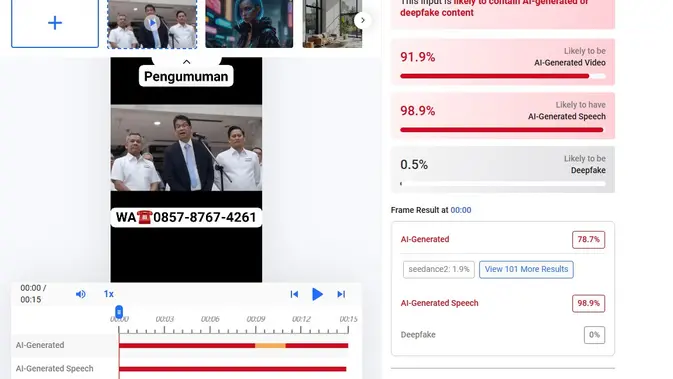This screenshot has height=379, width=673.
Task: Skip to previous frame
Action: [x=294, y=294]
